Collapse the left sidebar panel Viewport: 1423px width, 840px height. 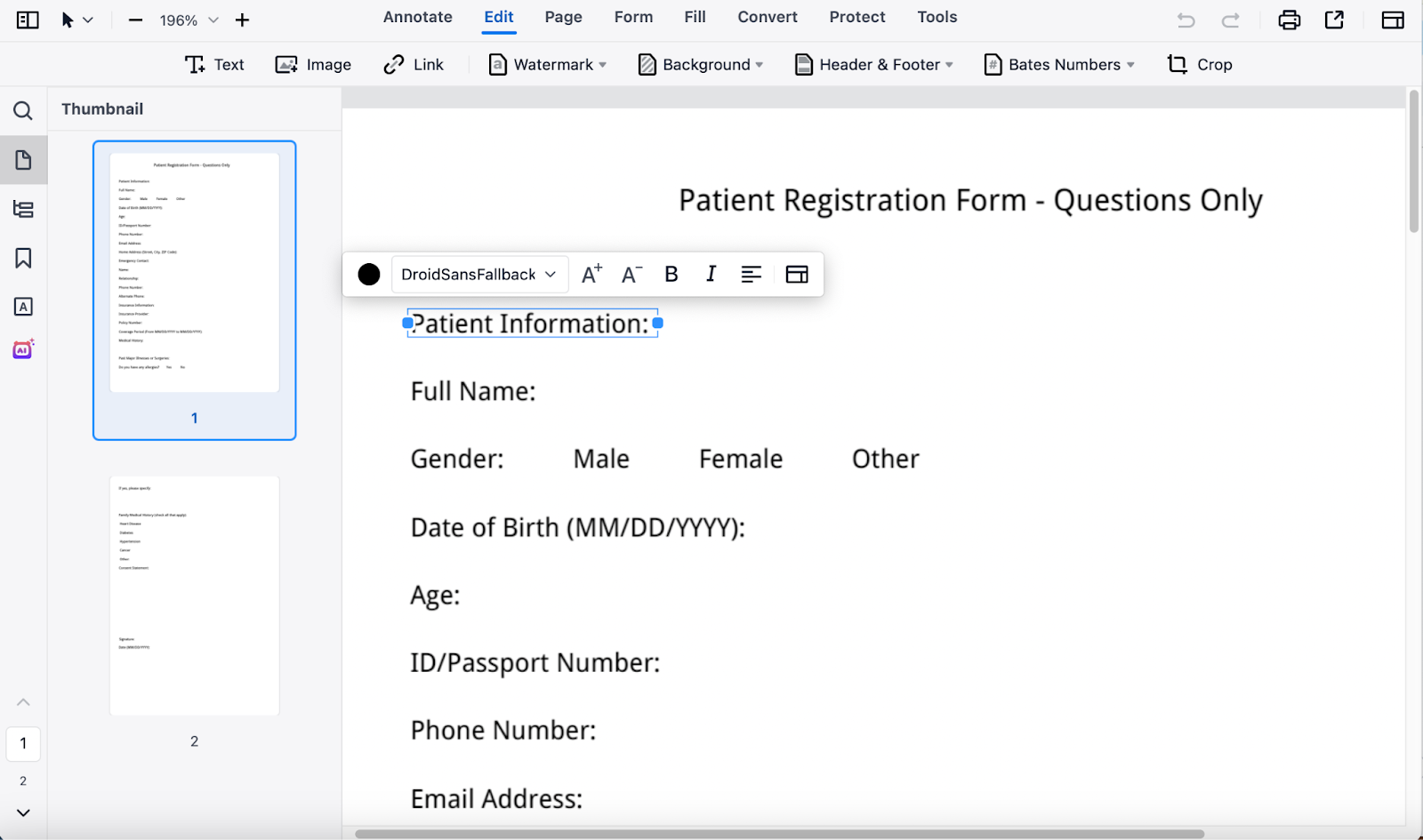pyautogui.click(x=27, y=20)
